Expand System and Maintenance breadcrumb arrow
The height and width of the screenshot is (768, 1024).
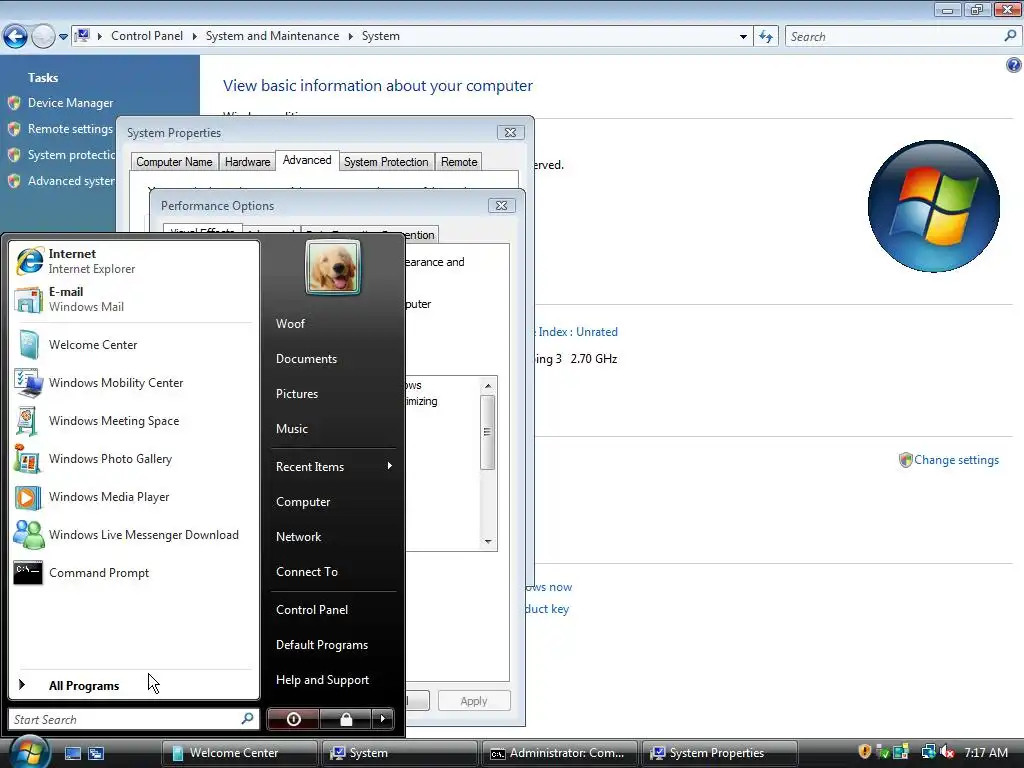[351, 36]
